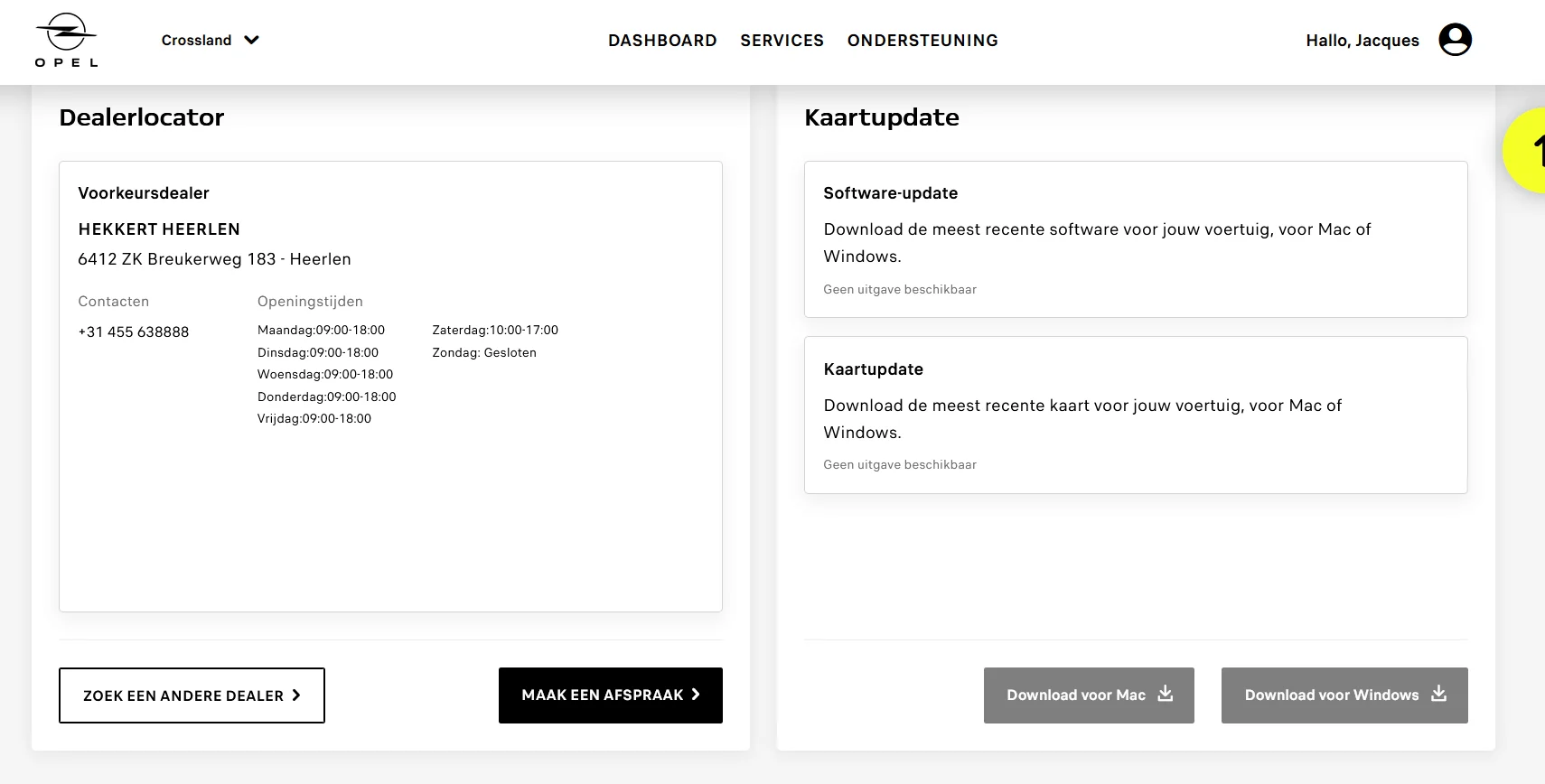Open the user profile avatar icon

[x=1455, y=40]
